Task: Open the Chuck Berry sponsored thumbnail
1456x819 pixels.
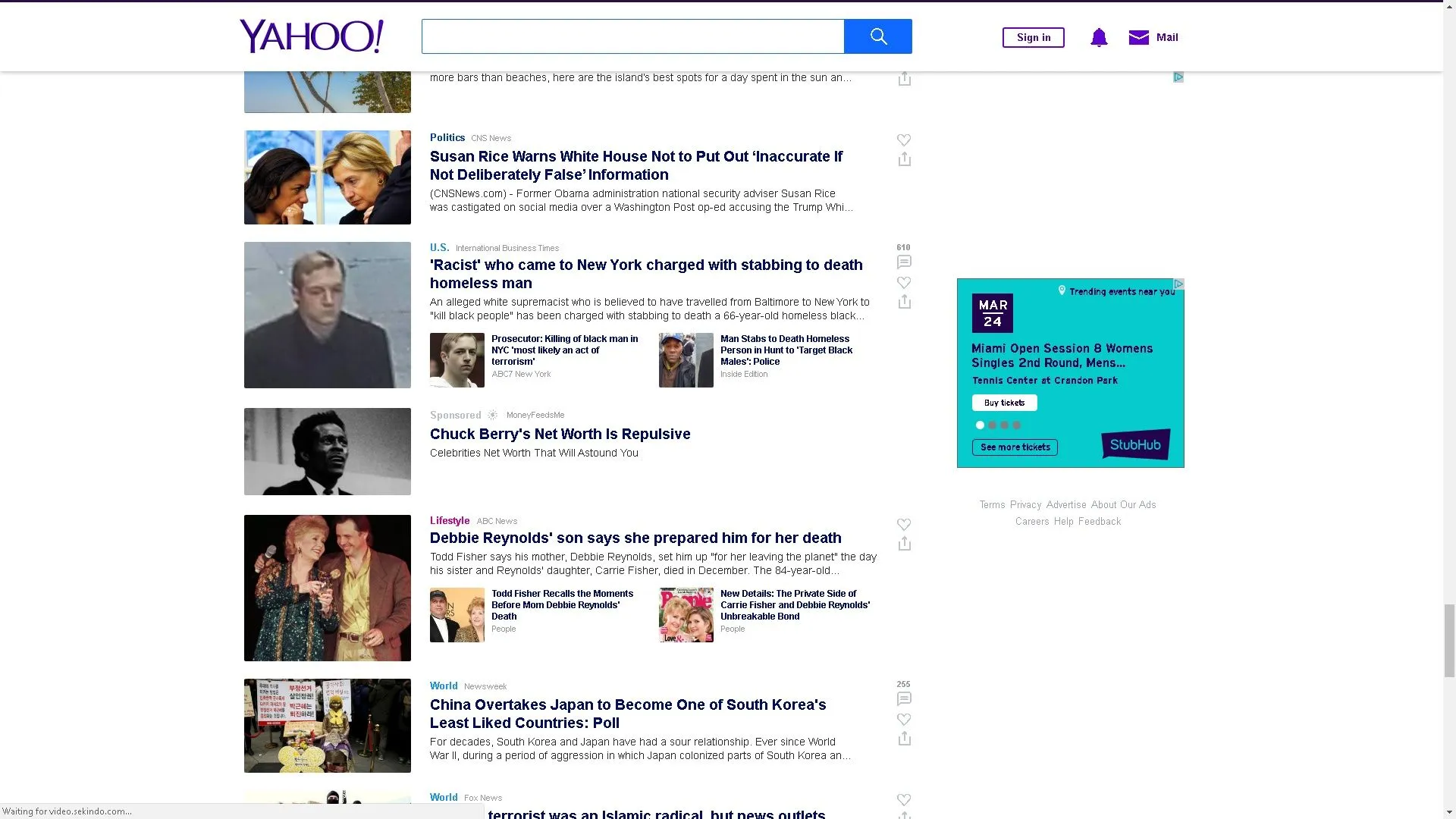Action: click(327, 451)
